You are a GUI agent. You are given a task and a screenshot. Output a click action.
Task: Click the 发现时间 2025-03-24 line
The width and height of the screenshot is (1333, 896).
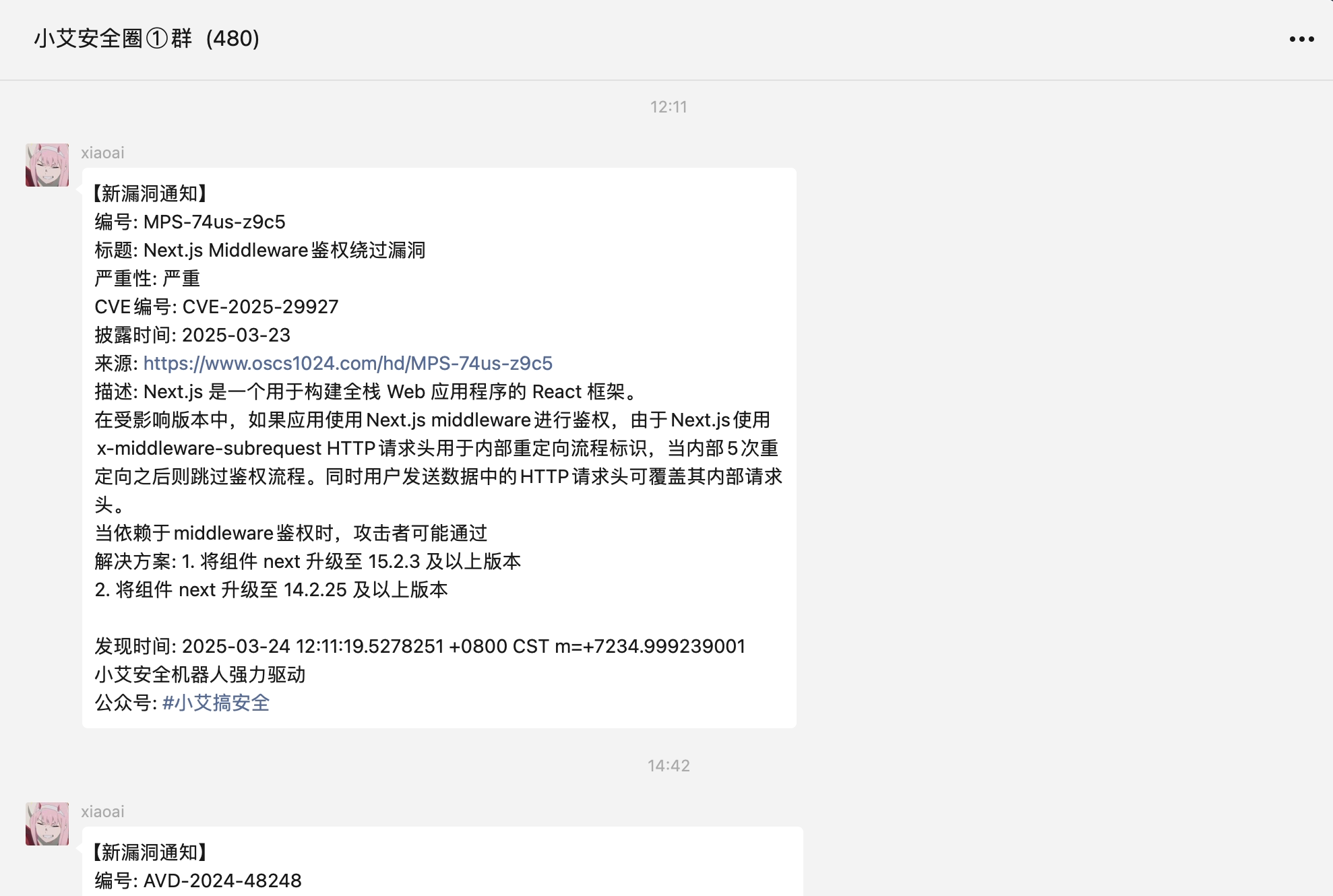pyautogui.click(x=419, y=646)
